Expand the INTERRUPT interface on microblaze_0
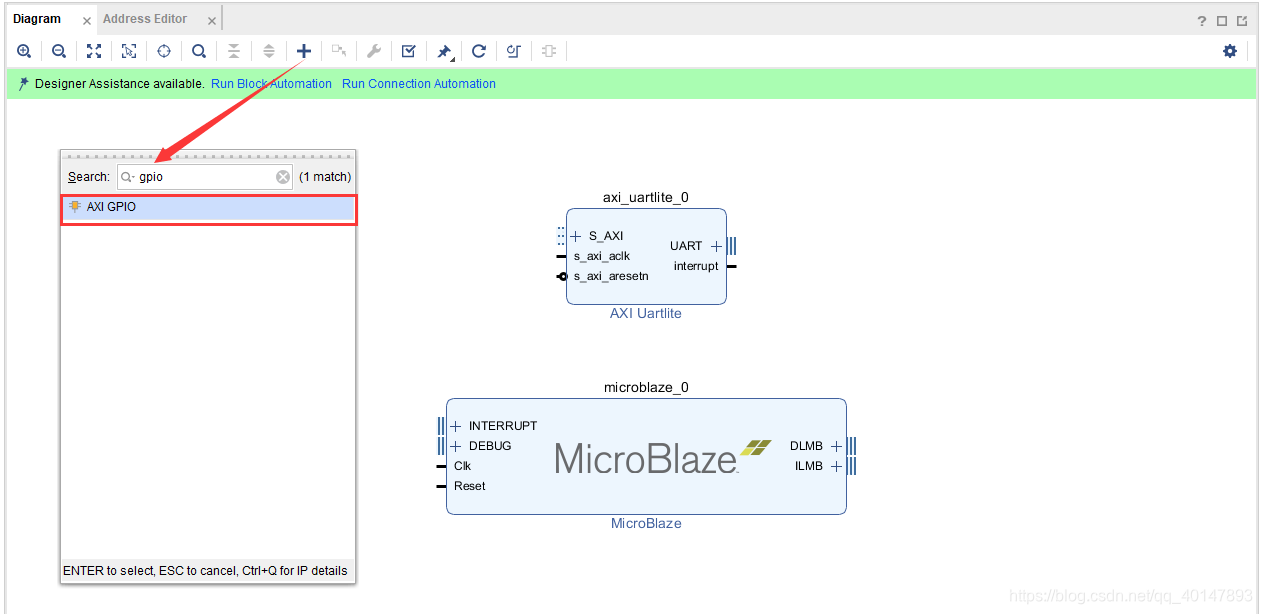The image size is (1262, 614). coord(457,425)
